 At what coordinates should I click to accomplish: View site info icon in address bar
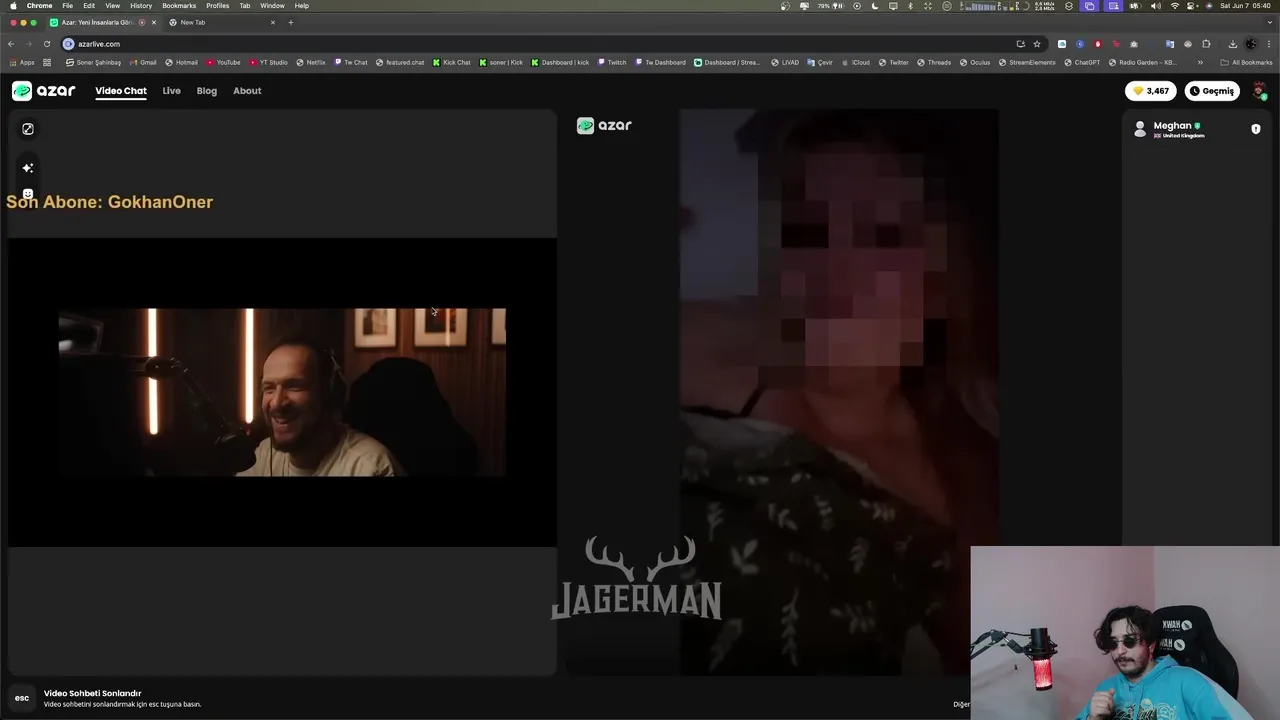click(x=68, y=44)
